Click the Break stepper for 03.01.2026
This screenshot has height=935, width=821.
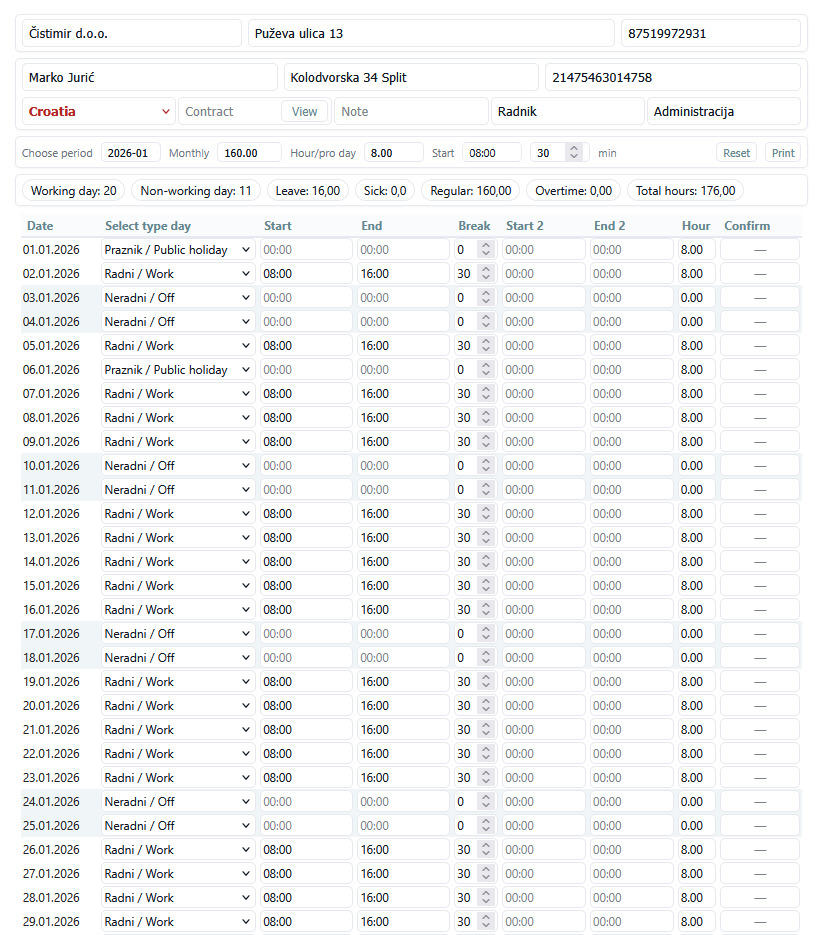click(486, 298)
